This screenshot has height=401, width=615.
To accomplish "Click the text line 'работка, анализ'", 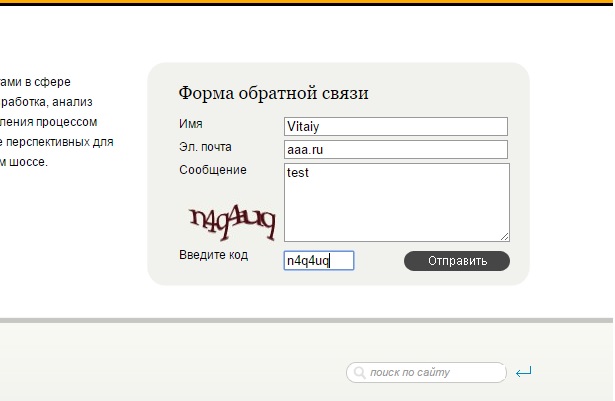I will [x=47, y=101].
